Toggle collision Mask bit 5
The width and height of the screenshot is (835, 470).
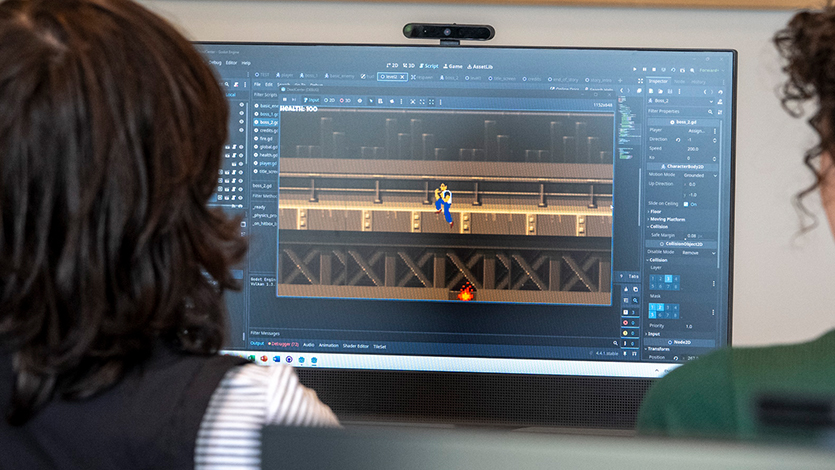click(652, 315)
